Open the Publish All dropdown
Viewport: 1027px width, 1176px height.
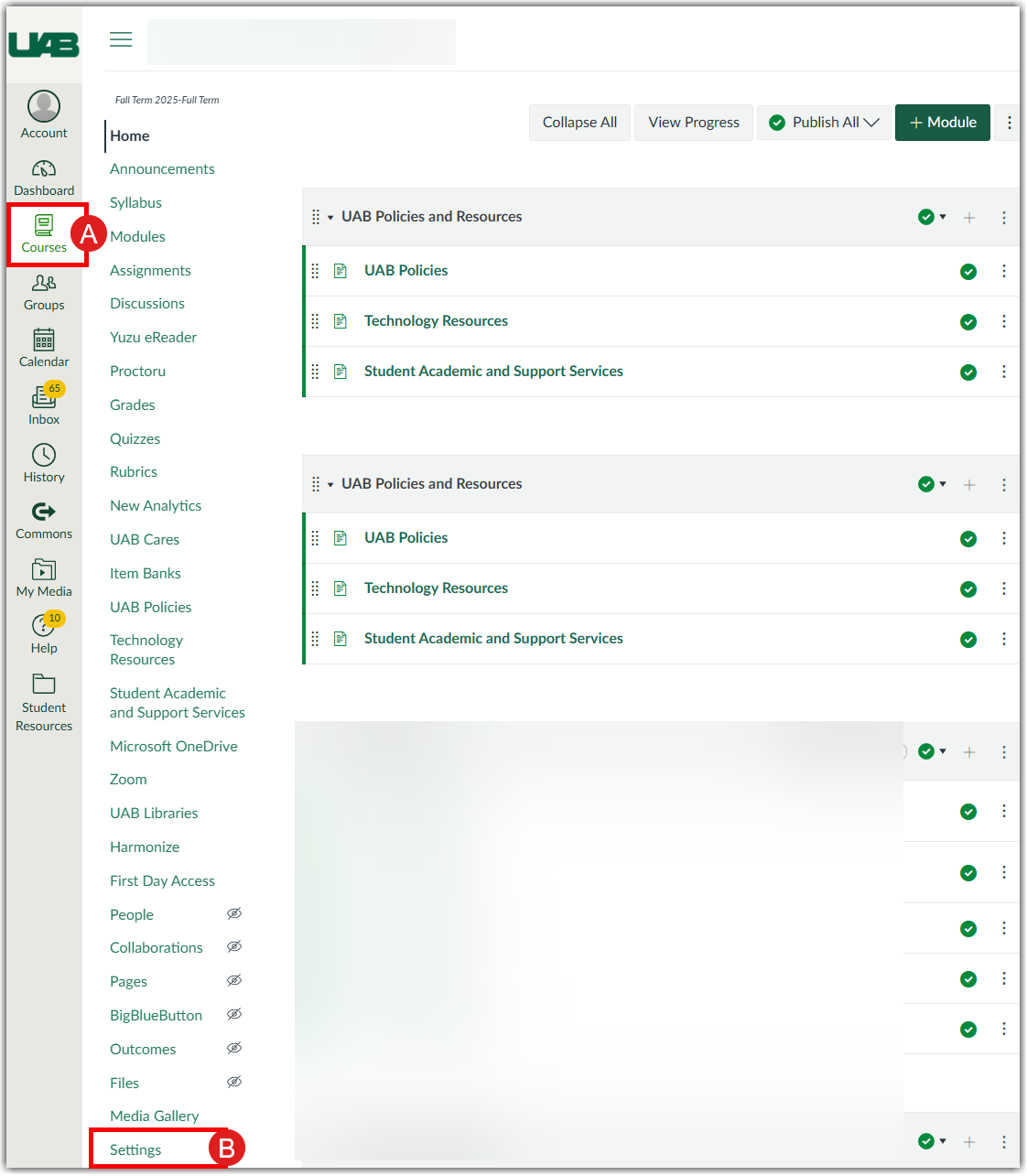tap(825, 123)
